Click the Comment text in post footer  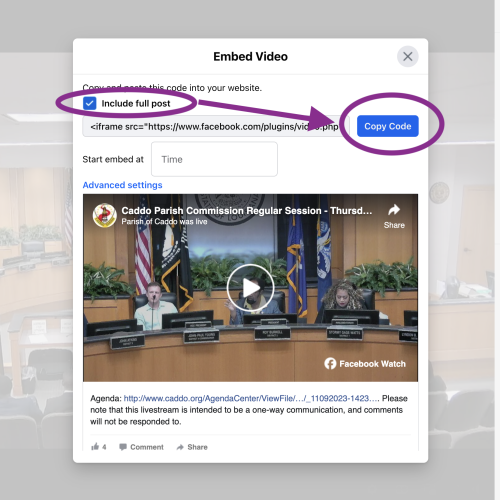pos(147,447)
